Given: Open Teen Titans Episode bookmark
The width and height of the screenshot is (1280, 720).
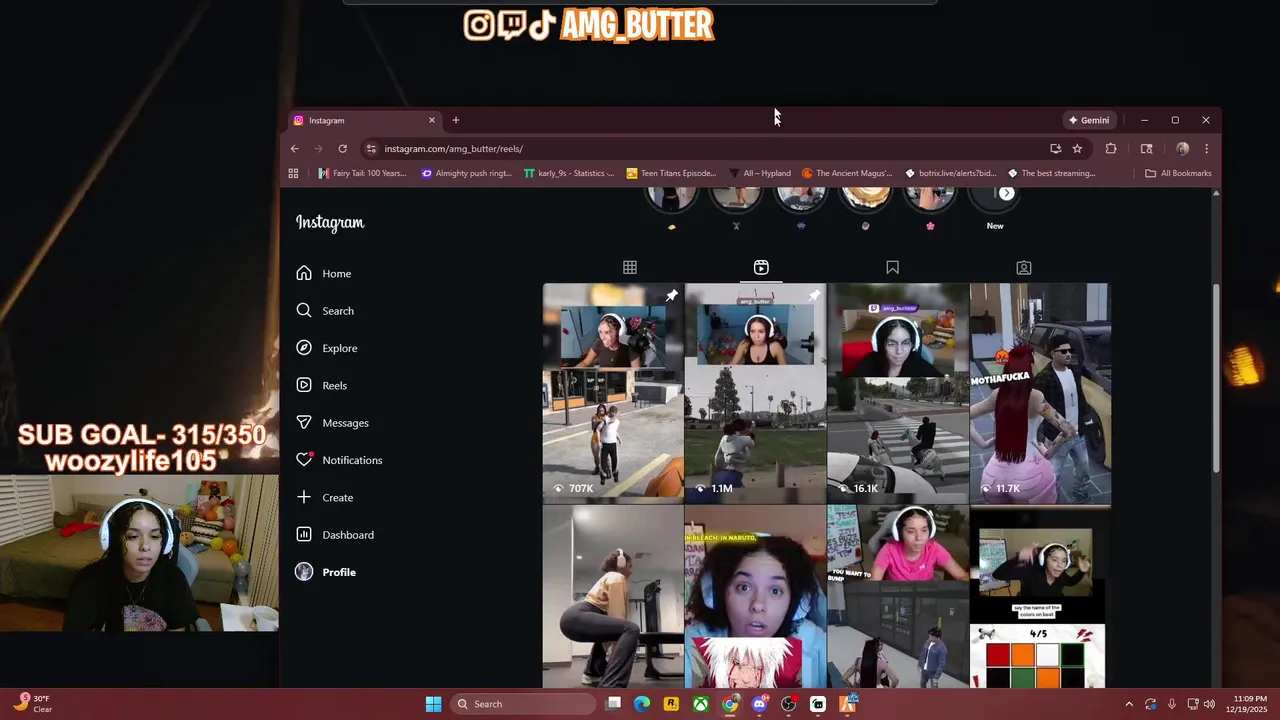Looking at the screenshot, I should (x=671, y=173).
